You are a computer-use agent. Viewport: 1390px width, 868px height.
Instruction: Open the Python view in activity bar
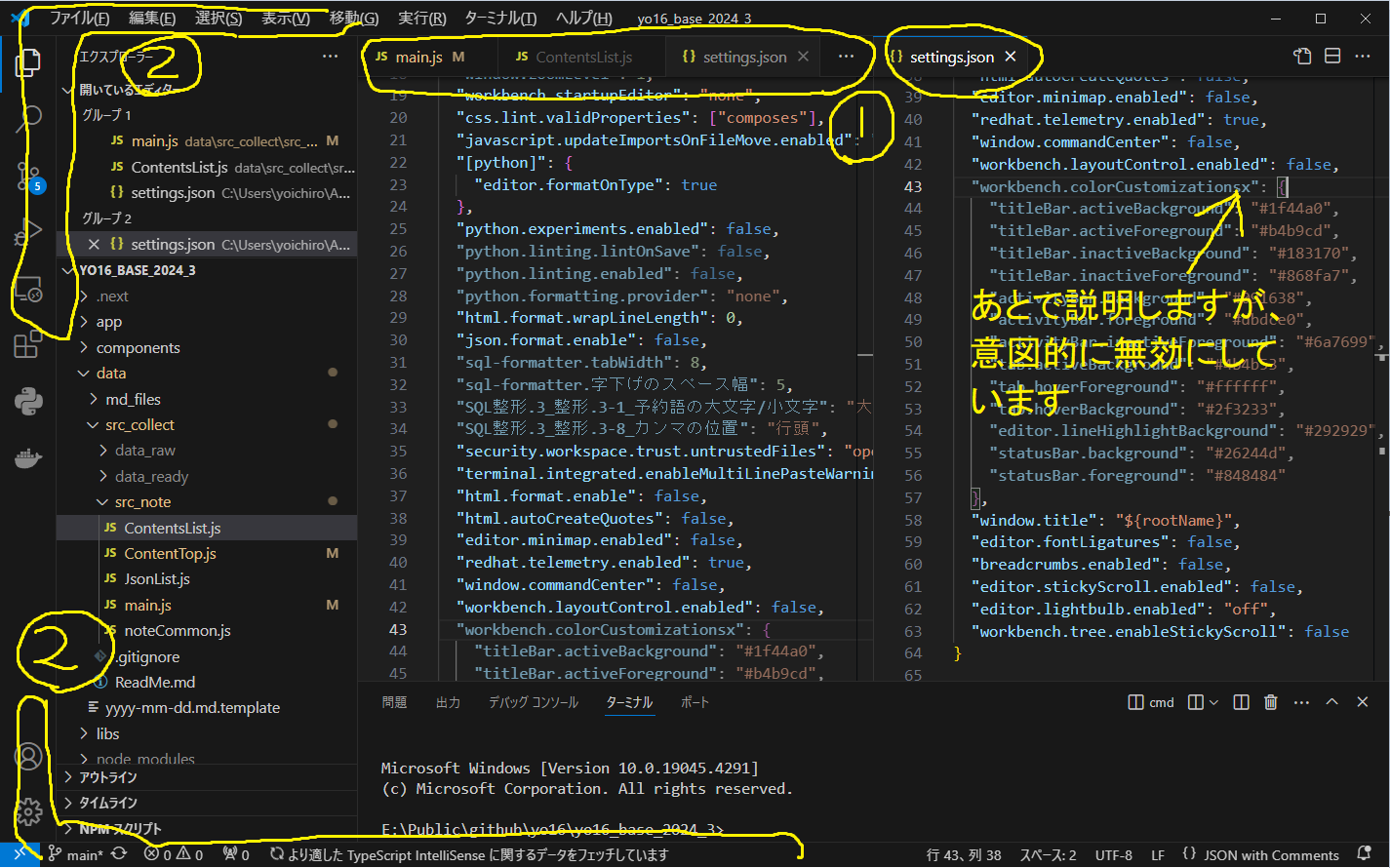click(28, 400)
